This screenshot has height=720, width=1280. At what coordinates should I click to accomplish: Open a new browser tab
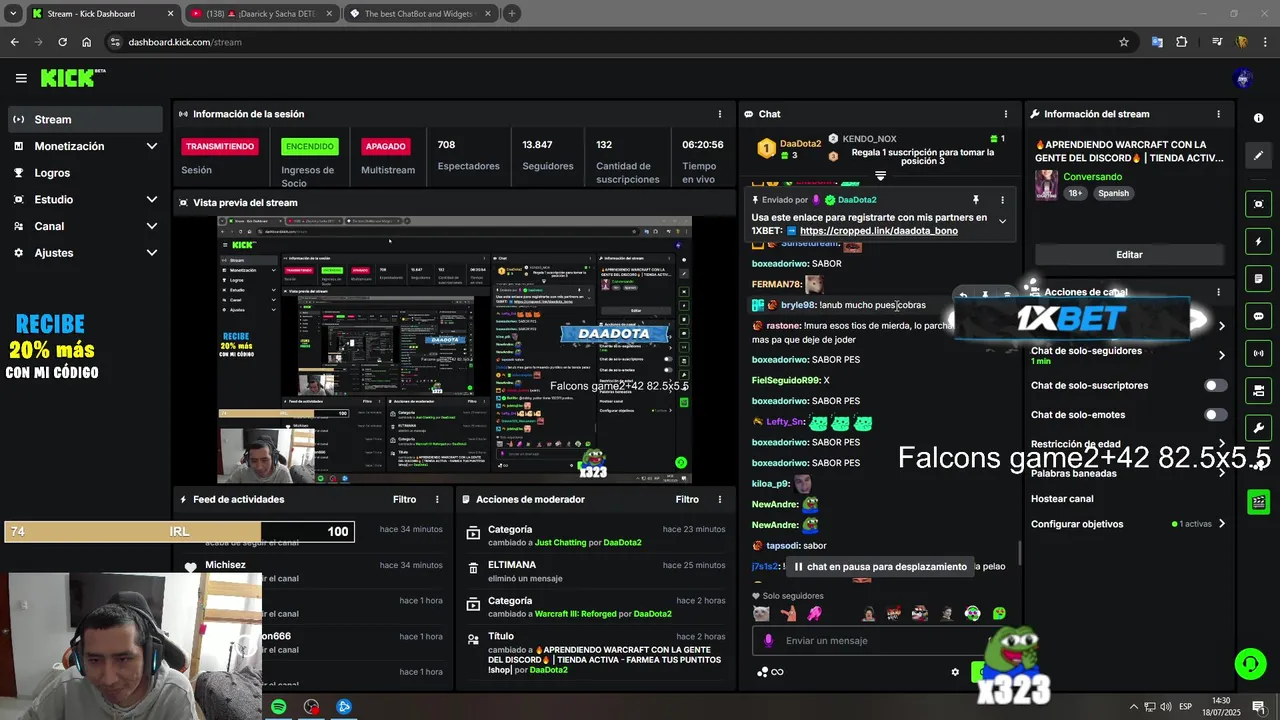point(511,14)
